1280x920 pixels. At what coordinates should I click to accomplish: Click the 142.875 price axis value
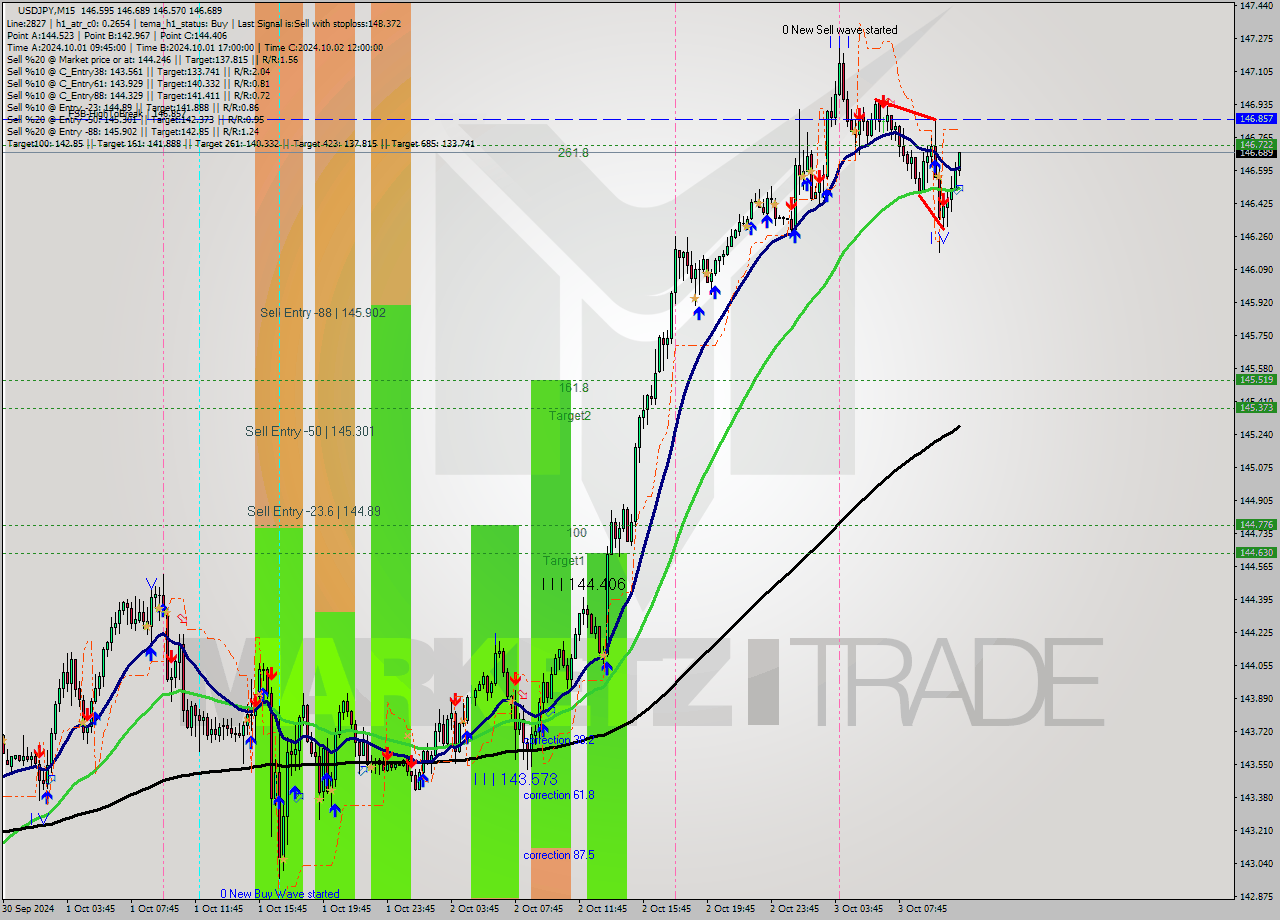1256,896
